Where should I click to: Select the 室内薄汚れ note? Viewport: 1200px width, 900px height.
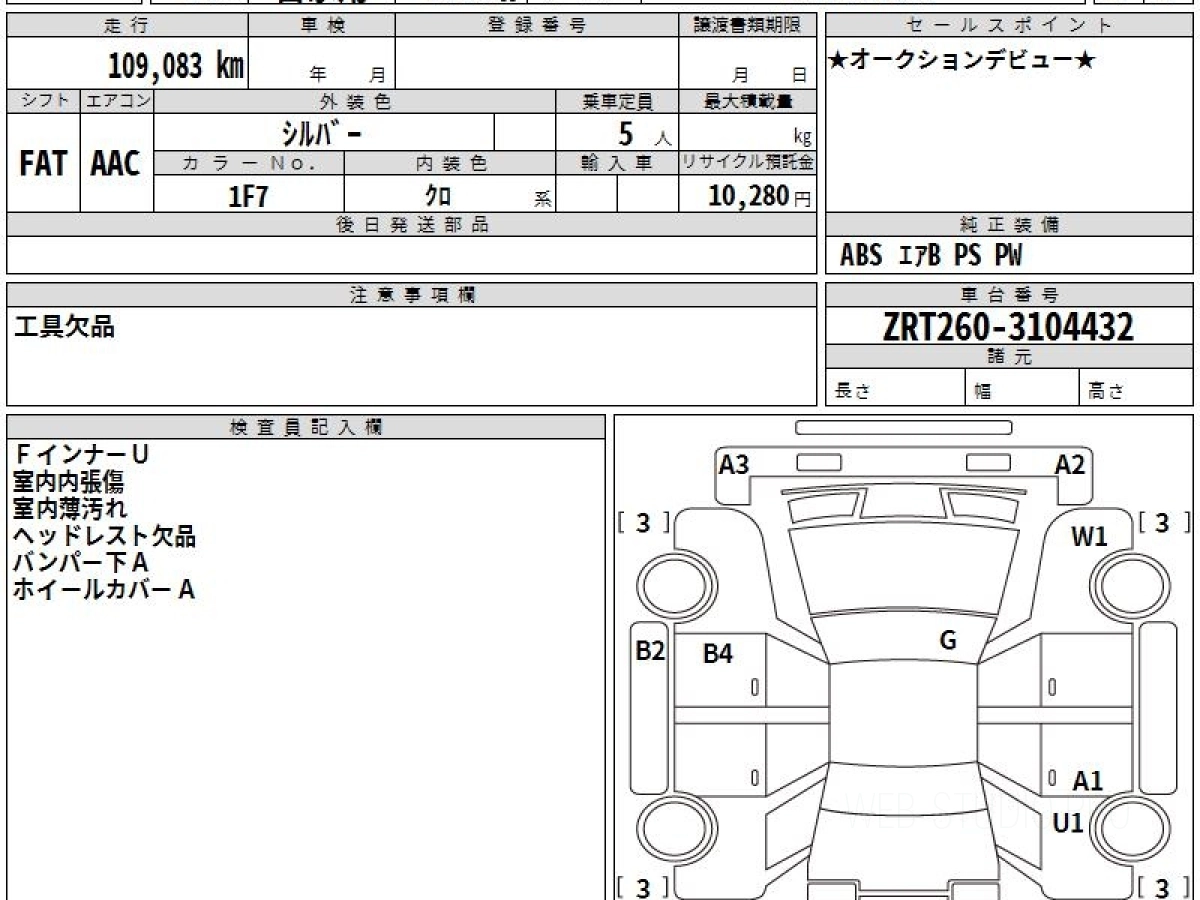pos(70,509)
